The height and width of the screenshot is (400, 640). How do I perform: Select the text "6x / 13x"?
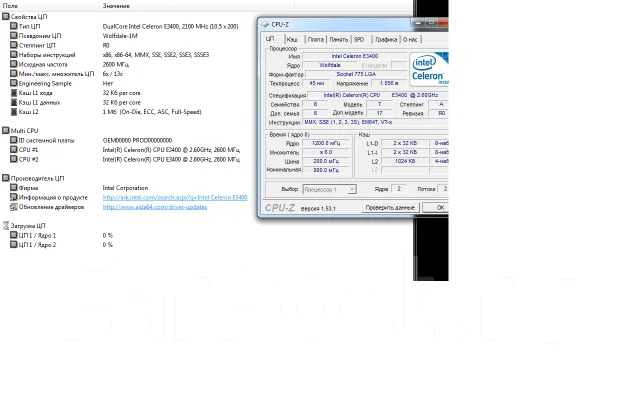(x=113, y=73)
